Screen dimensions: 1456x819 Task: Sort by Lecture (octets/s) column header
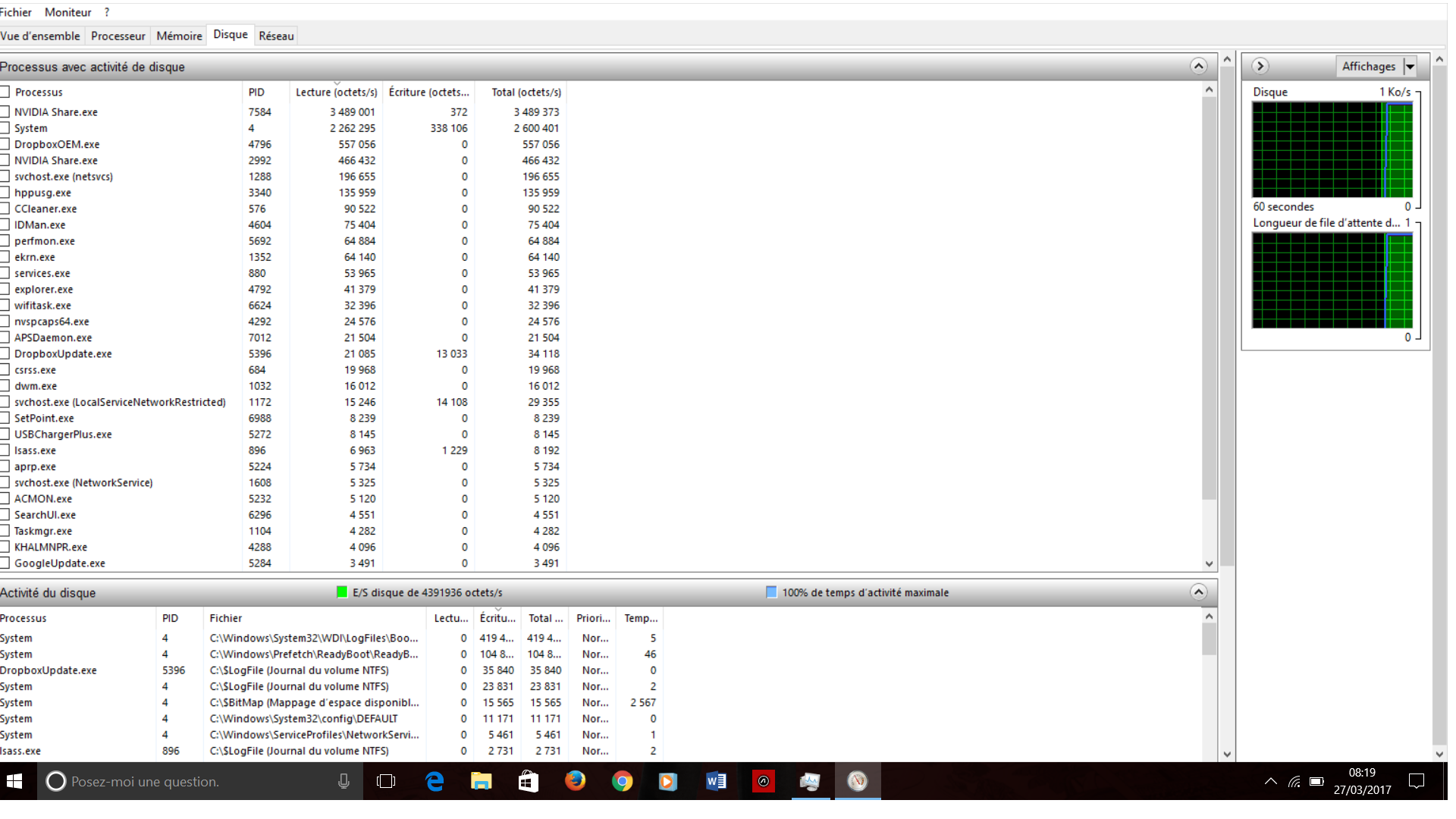[x=336, y=92]
